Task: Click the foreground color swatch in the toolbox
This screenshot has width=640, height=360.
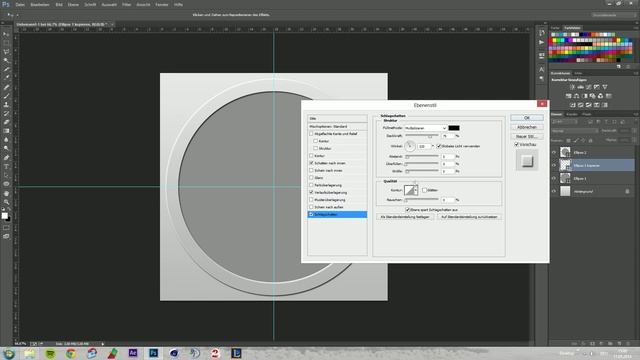Action: (x=4, y=216)
